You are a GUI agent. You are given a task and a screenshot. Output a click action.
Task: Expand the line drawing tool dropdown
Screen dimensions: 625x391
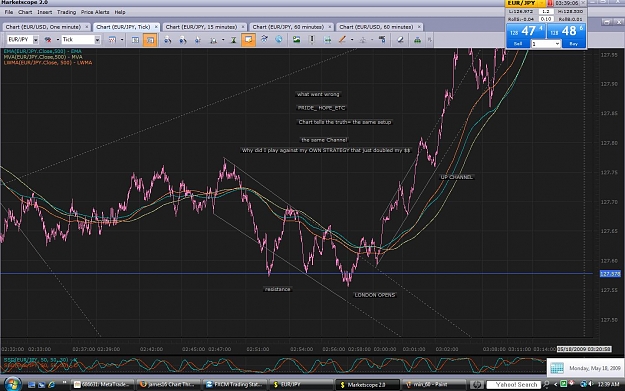point(352,39)
